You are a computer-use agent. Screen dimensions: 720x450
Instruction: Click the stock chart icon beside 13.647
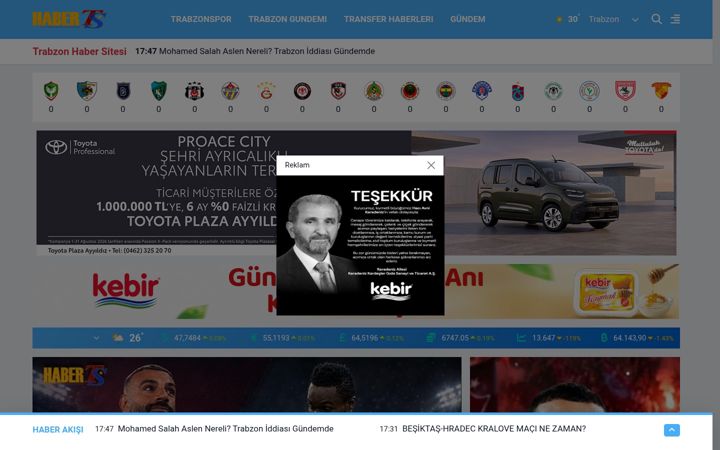[x=521, y=338]
